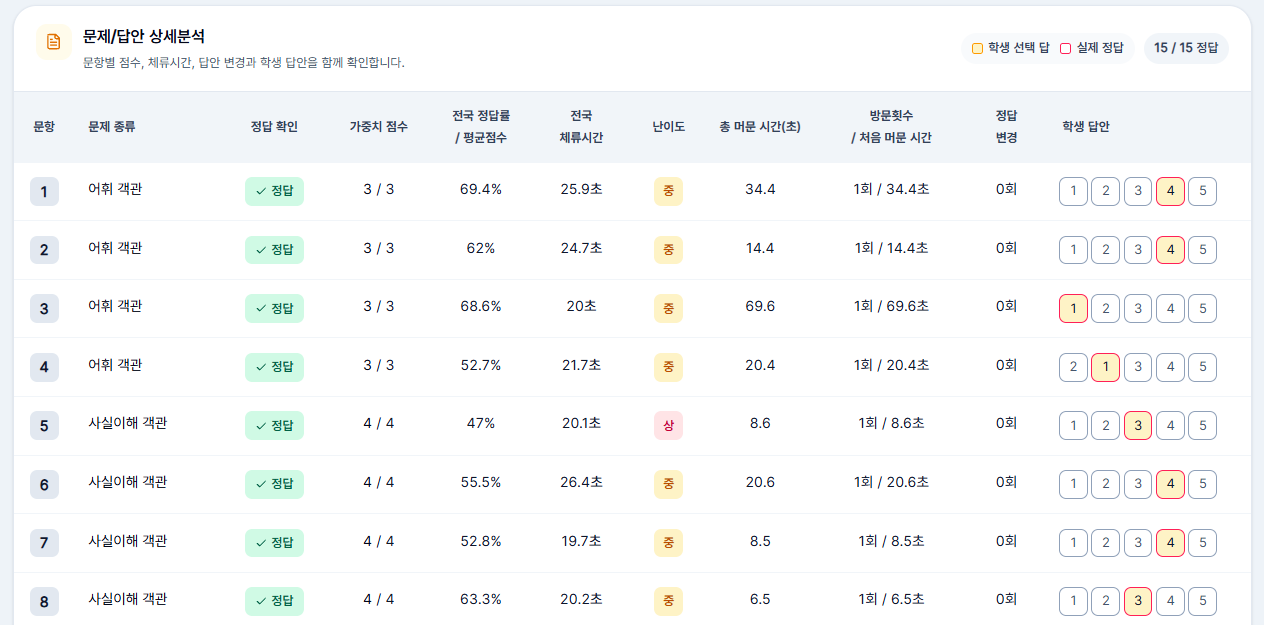Screen dimensions: 1264x625
Task: Click the 정답 badge in row 8
Action: (x=274, y=601)
